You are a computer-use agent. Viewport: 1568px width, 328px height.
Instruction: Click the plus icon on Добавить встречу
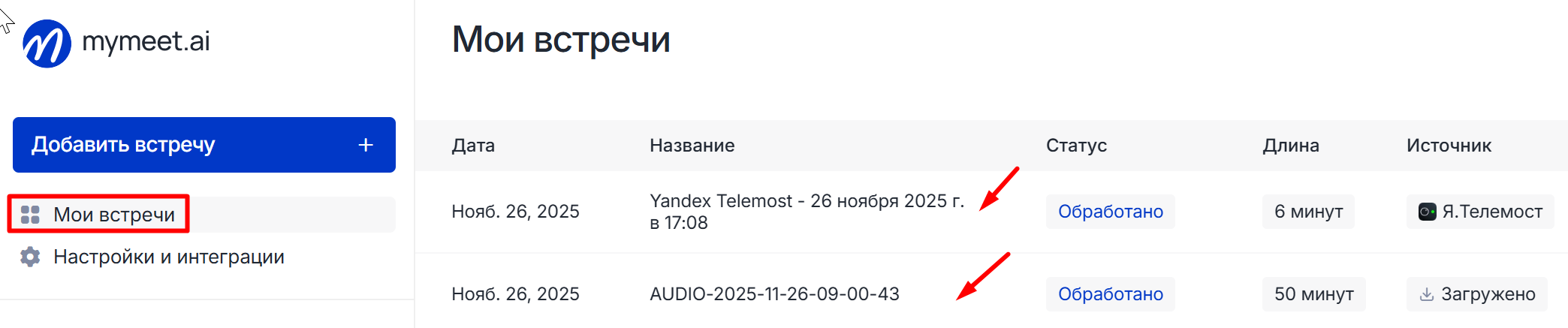(366, 145)
